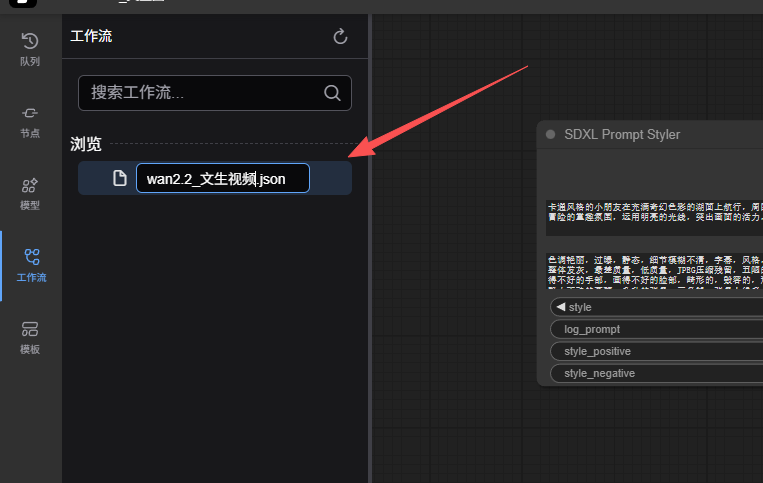The image size is (763, 483).
Task: Collapse the SDXL Prompt Styler node via dot
Action: (550, 134)
